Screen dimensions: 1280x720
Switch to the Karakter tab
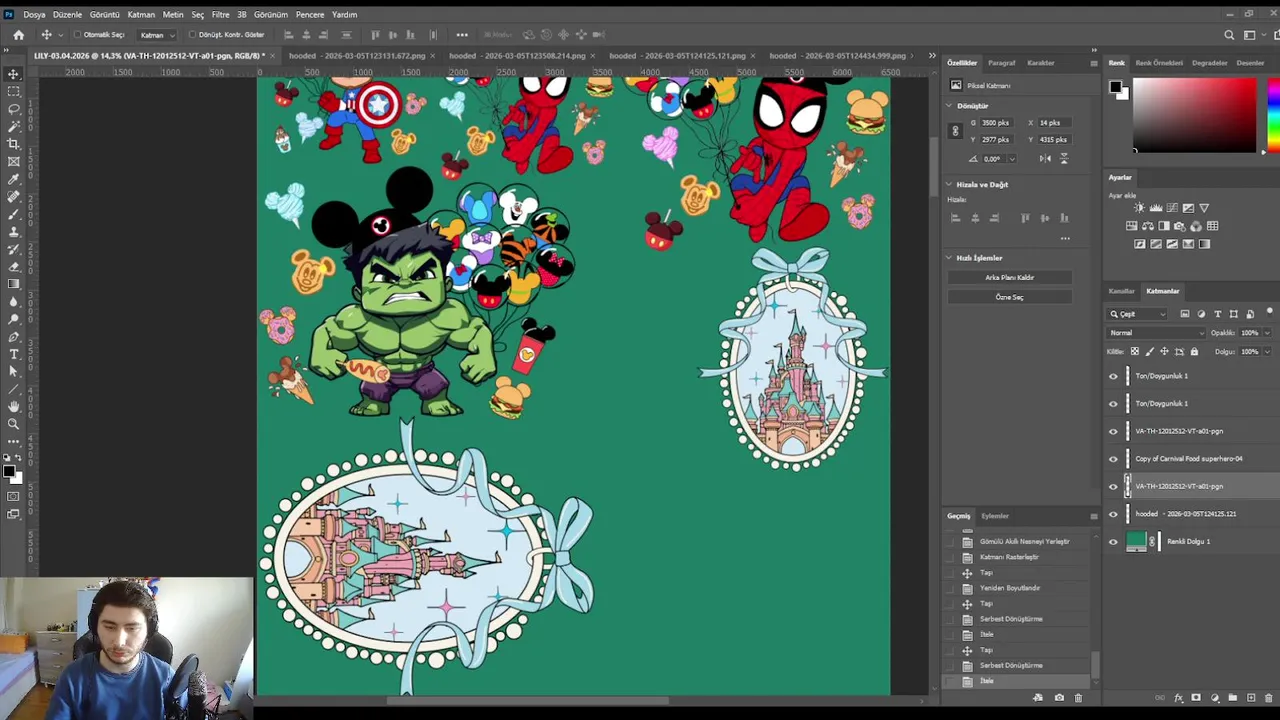point(1040,63)
